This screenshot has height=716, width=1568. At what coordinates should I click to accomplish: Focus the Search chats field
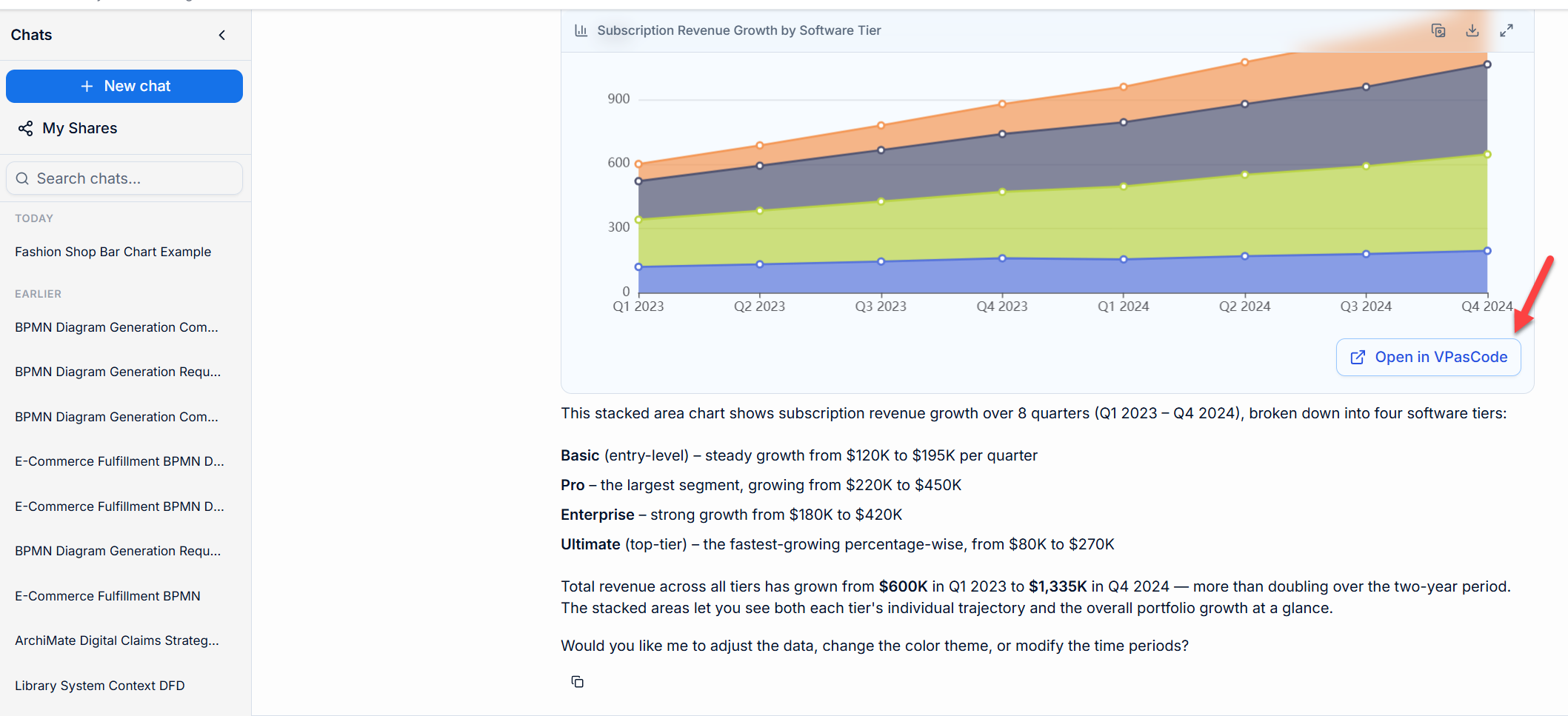coord(124,178)
